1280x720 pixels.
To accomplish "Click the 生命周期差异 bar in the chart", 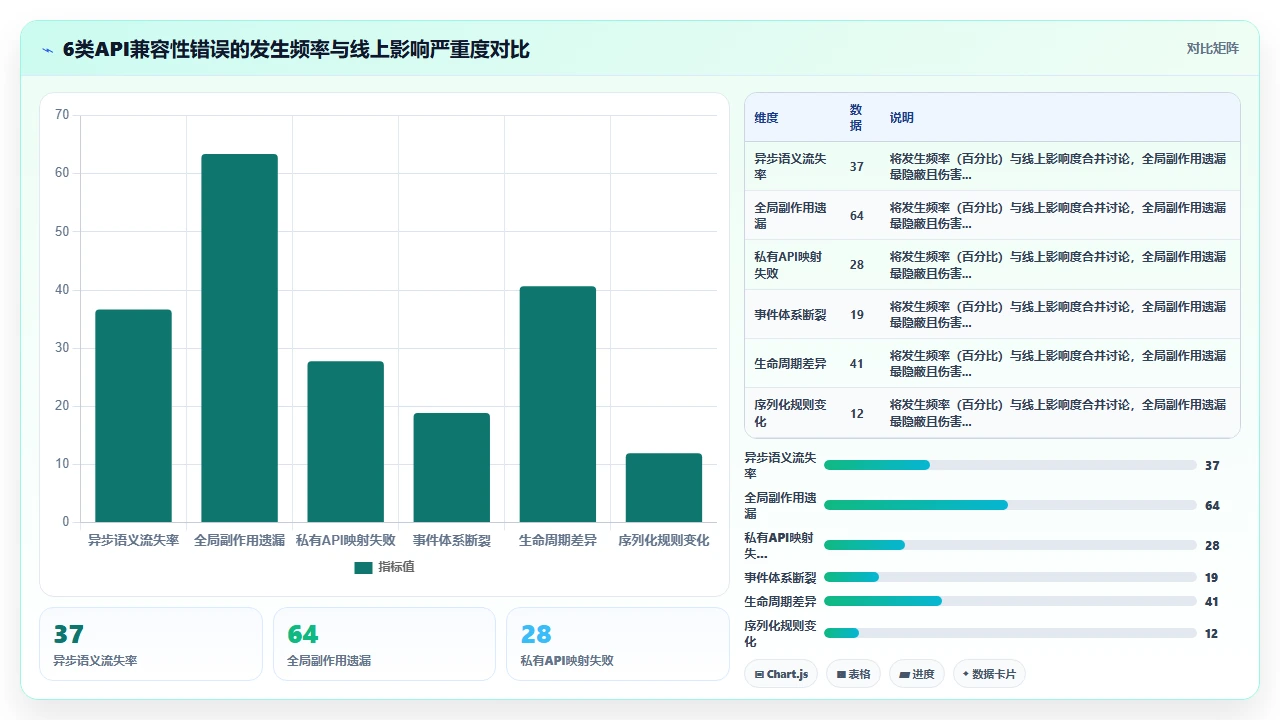I will [558, 404].
